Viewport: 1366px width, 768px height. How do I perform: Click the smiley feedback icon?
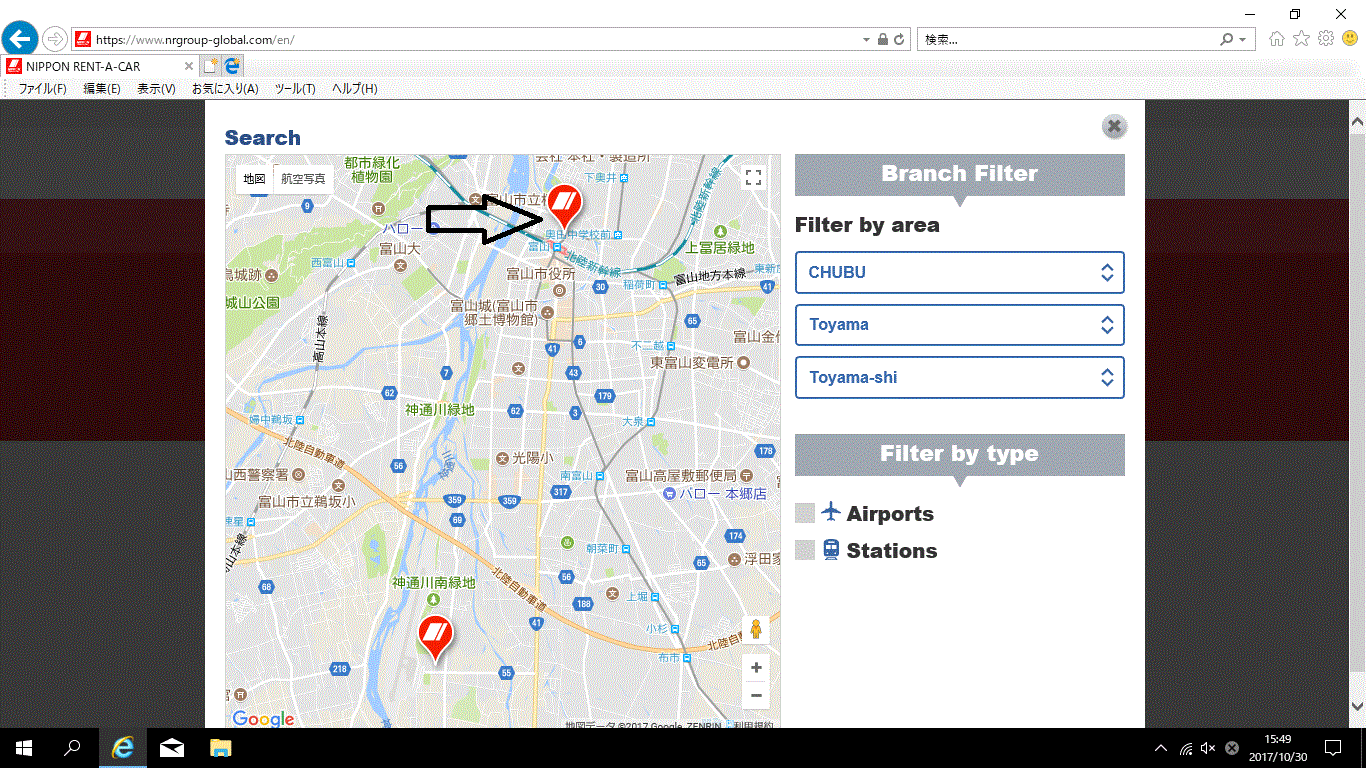[1350, 39]
